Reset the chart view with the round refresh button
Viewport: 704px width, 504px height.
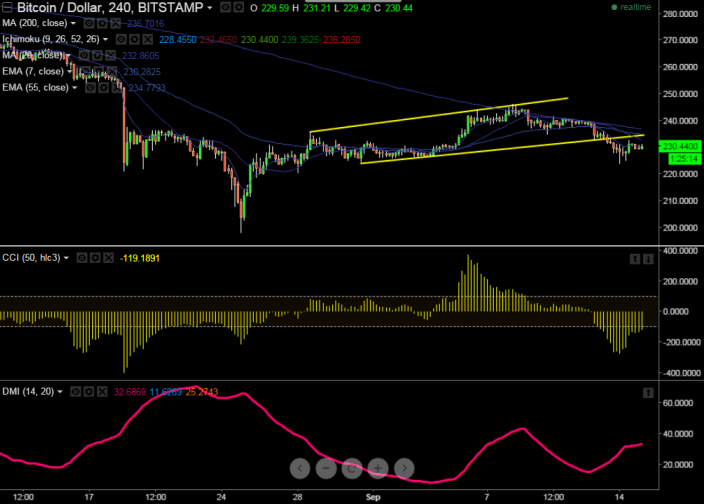tap(352, 469)
